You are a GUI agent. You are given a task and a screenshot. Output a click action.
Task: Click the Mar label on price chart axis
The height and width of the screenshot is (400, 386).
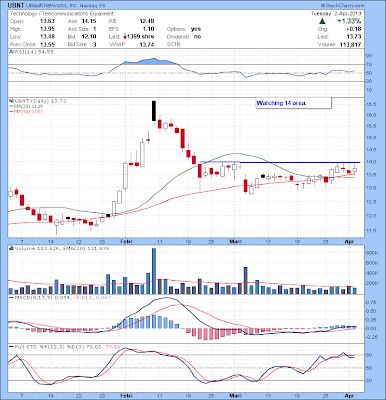pyautogui.click(x=235, y=241)
